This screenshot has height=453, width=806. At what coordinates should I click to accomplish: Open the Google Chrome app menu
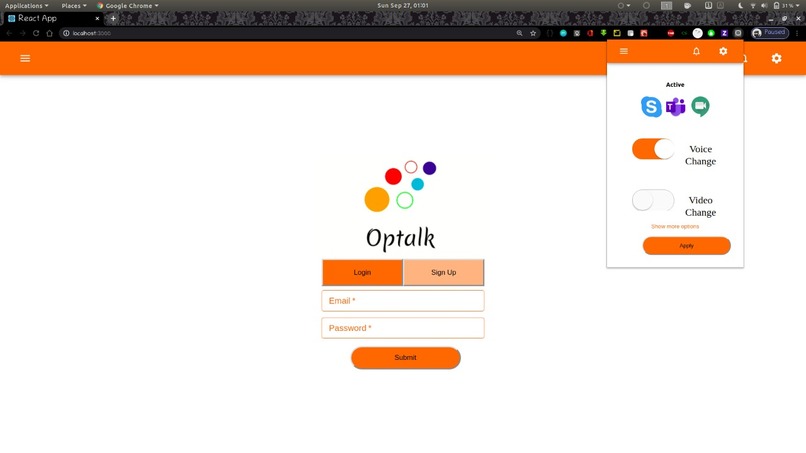point(127,6)
